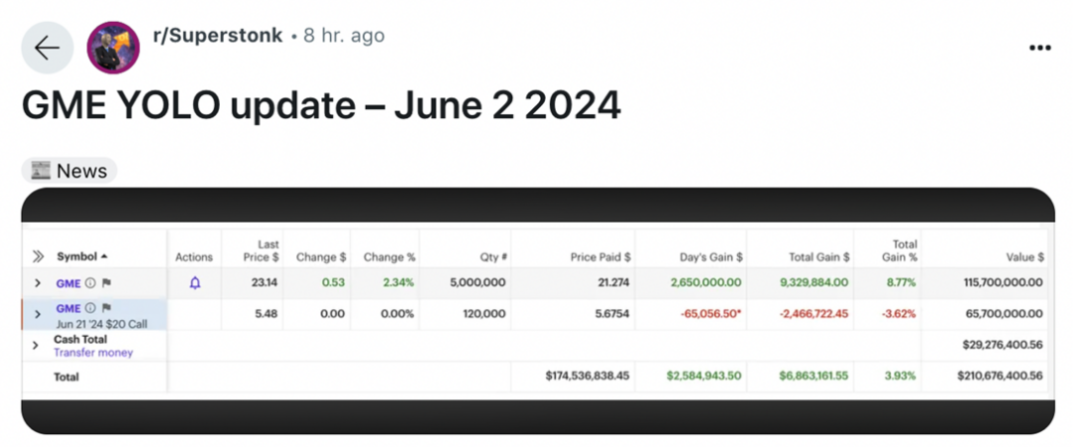Expand the GME stock position row
Viewport: 1080px width, 447px height.
click(39, 283)
